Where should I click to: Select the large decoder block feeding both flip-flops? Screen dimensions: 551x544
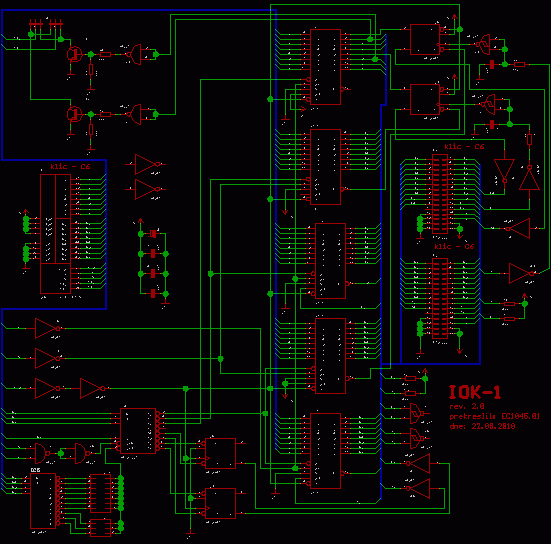click(138, 431)
